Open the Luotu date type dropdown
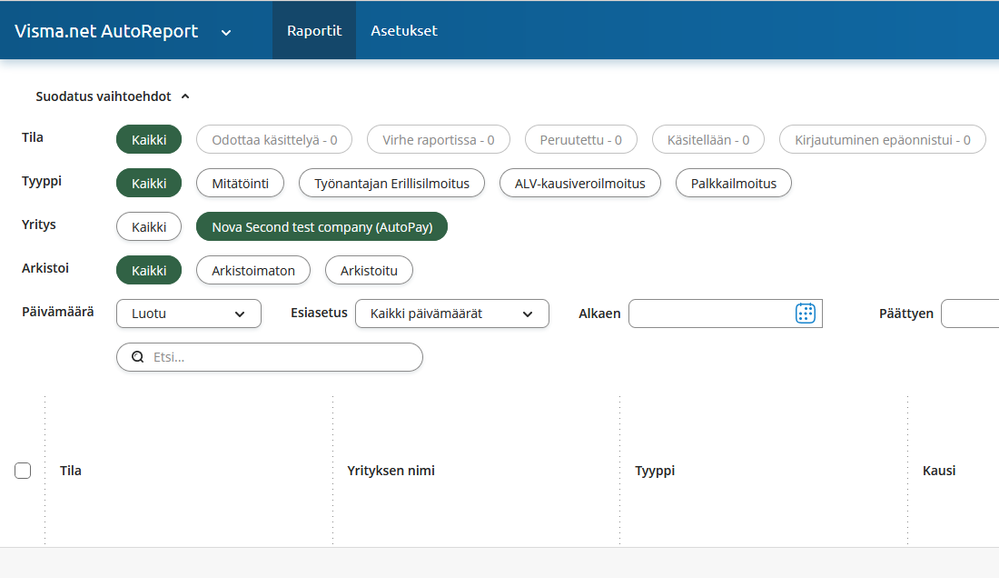This screenshot has width=999, height=578. point(189,314)
